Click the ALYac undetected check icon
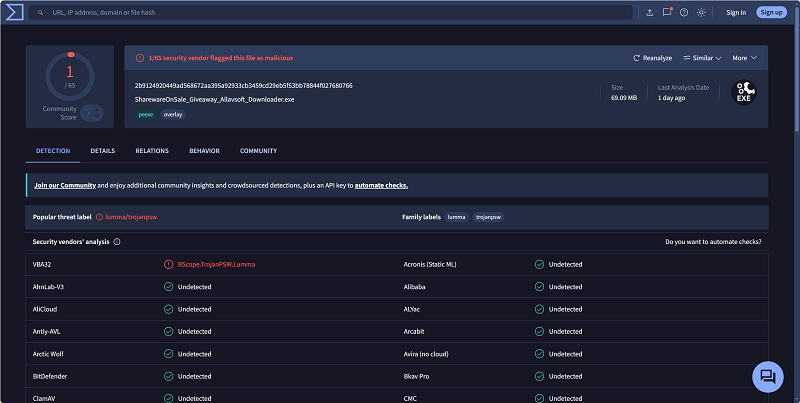This screenshot has height=403, width=800. point(539,309)
